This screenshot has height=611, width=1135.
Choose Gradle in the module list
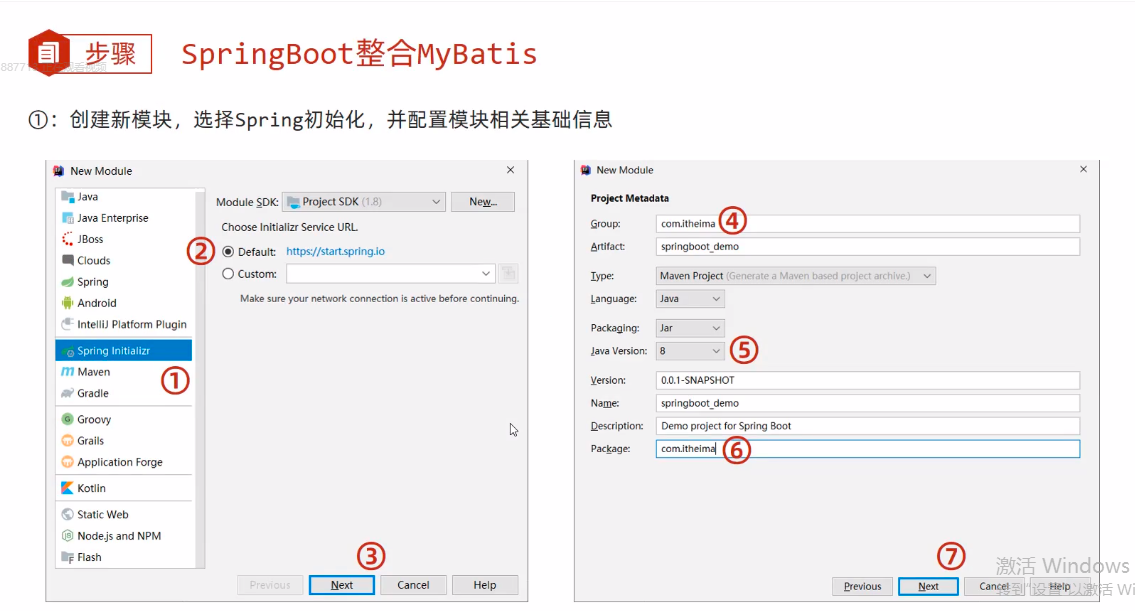tap(124, 393)
